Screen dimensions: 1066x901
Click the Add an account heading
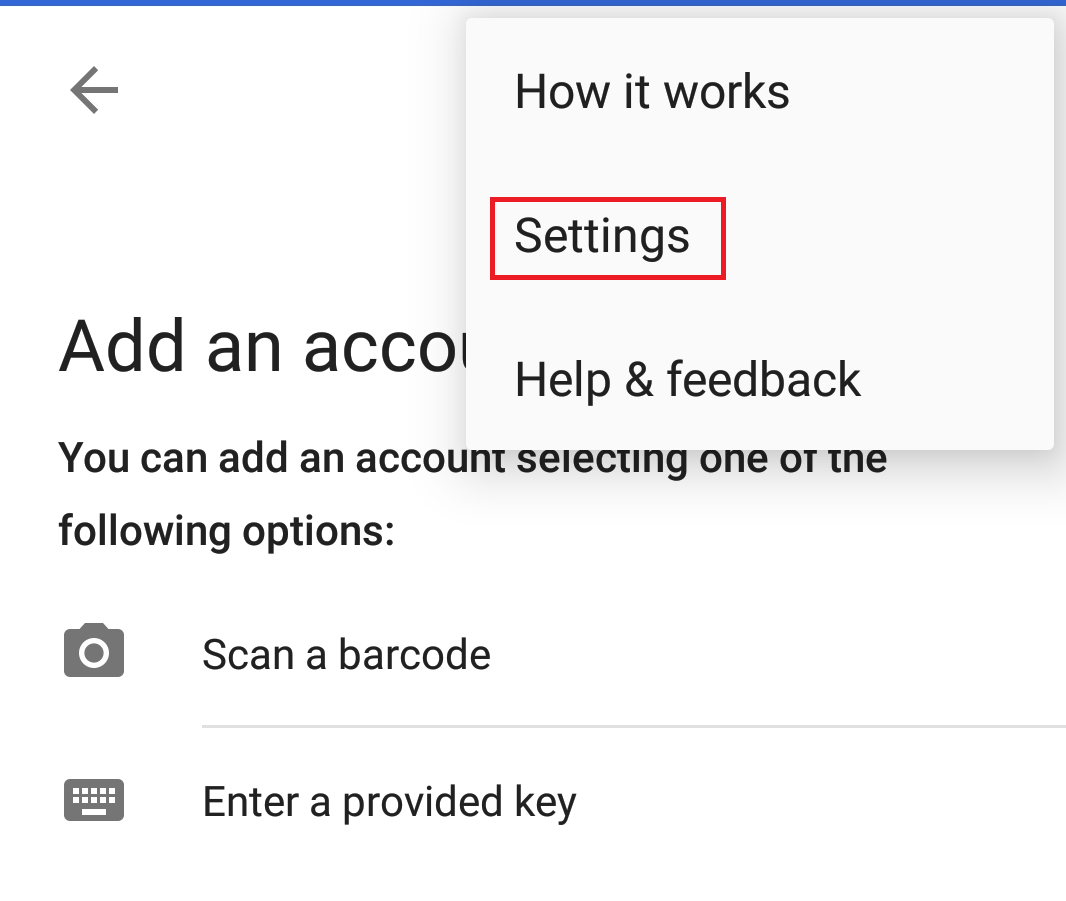point(260,346)
